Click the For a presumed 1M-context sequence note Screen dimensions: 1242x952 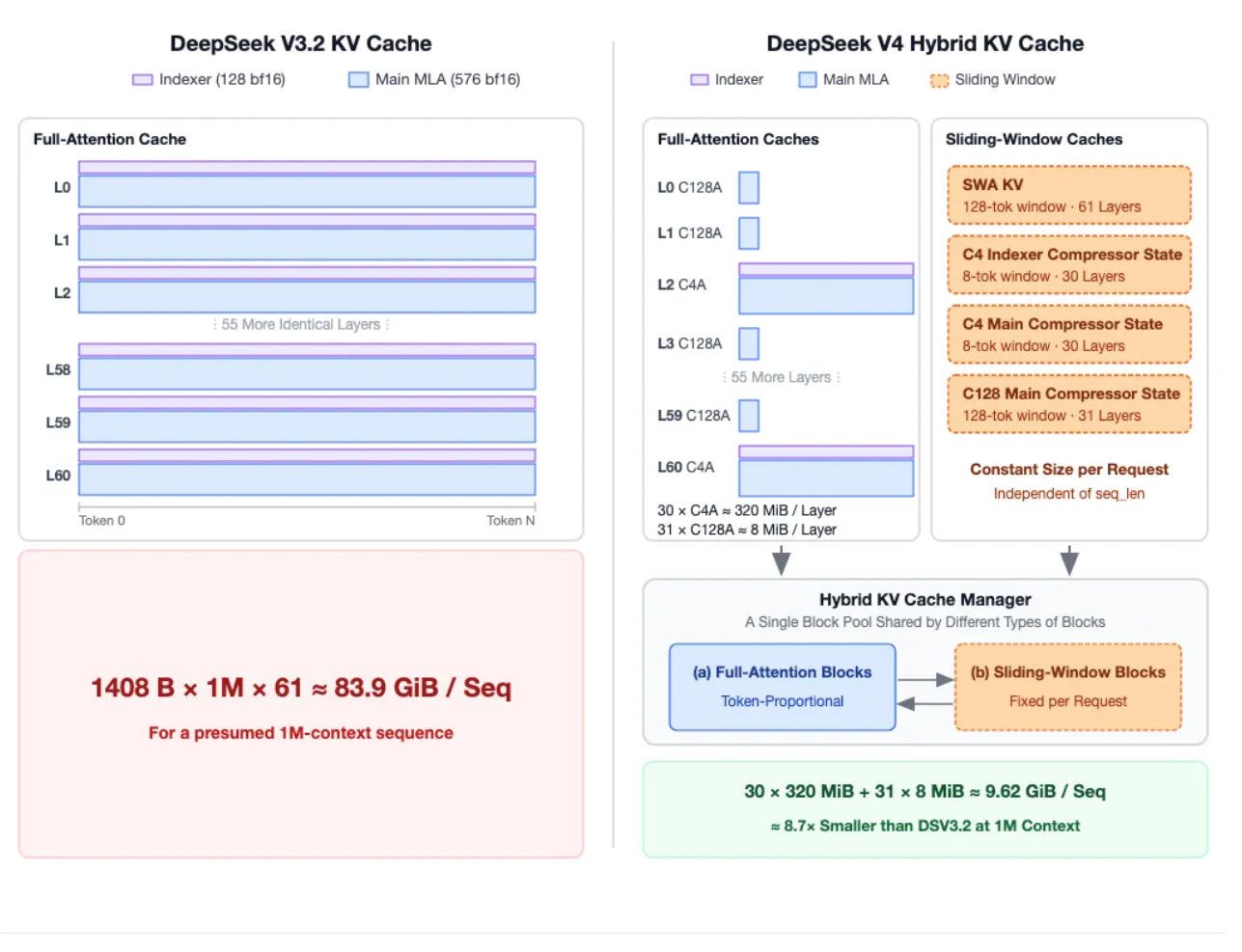(x=301, y=732)
